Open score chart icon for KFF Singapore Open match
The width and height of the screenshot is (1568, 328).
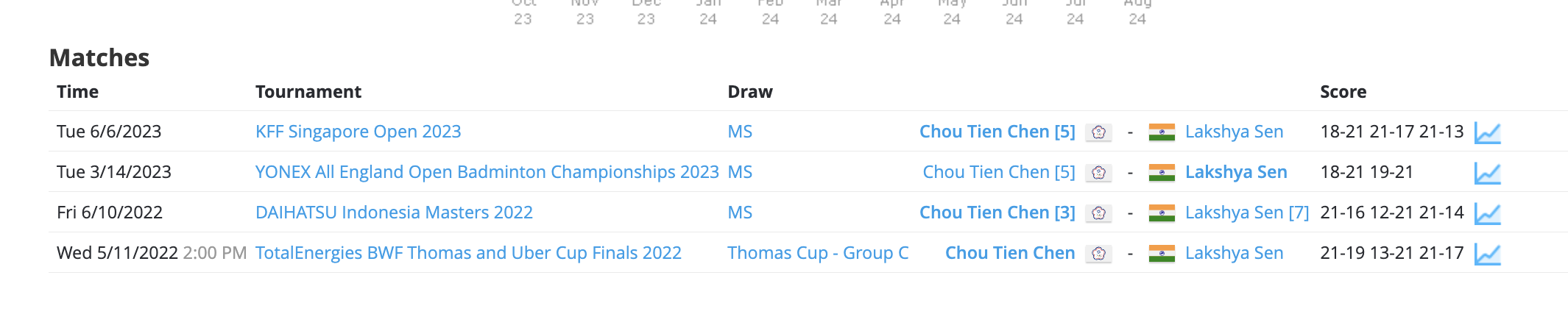coord(1487,133)
